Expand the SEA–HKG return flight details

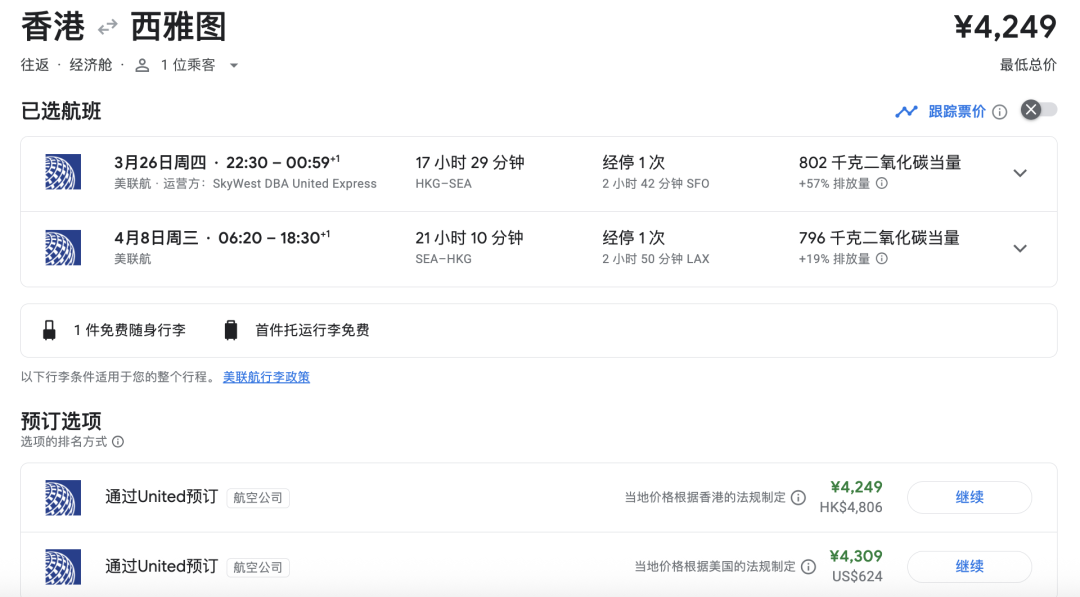1020,248
